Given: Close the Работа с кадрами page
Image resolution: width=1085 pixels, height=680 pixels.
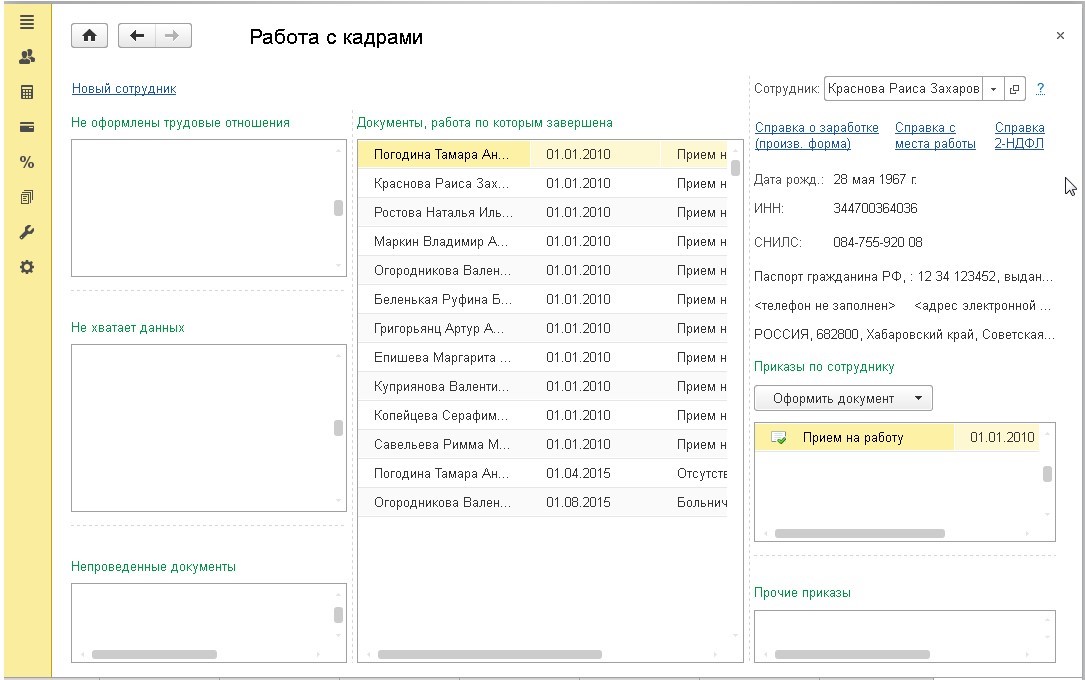Looking at the screenshot, I should click(x=1060, y=36).
